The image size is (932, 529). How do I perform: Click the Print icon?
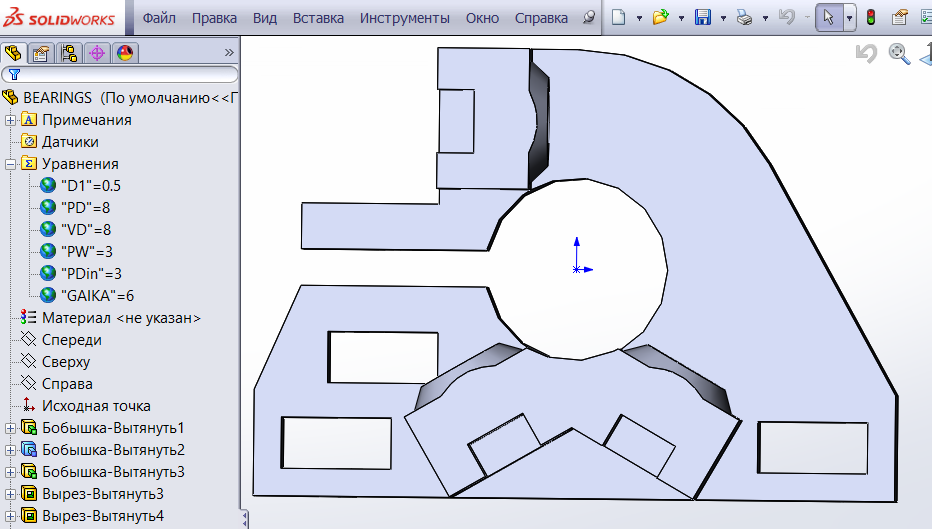744,17
